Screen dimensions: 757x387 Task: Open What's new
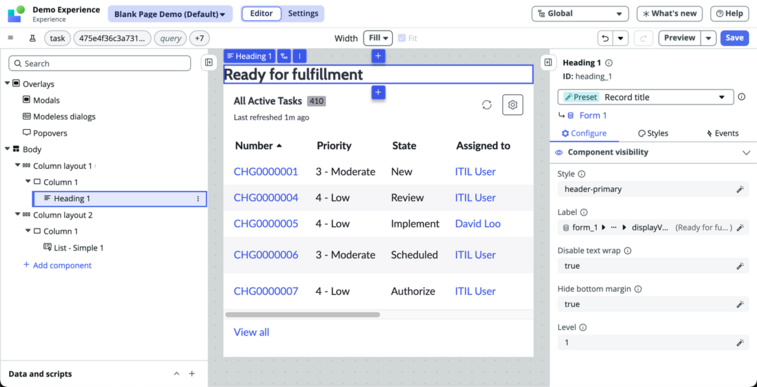pyautogui.click(x=670, y=14)
